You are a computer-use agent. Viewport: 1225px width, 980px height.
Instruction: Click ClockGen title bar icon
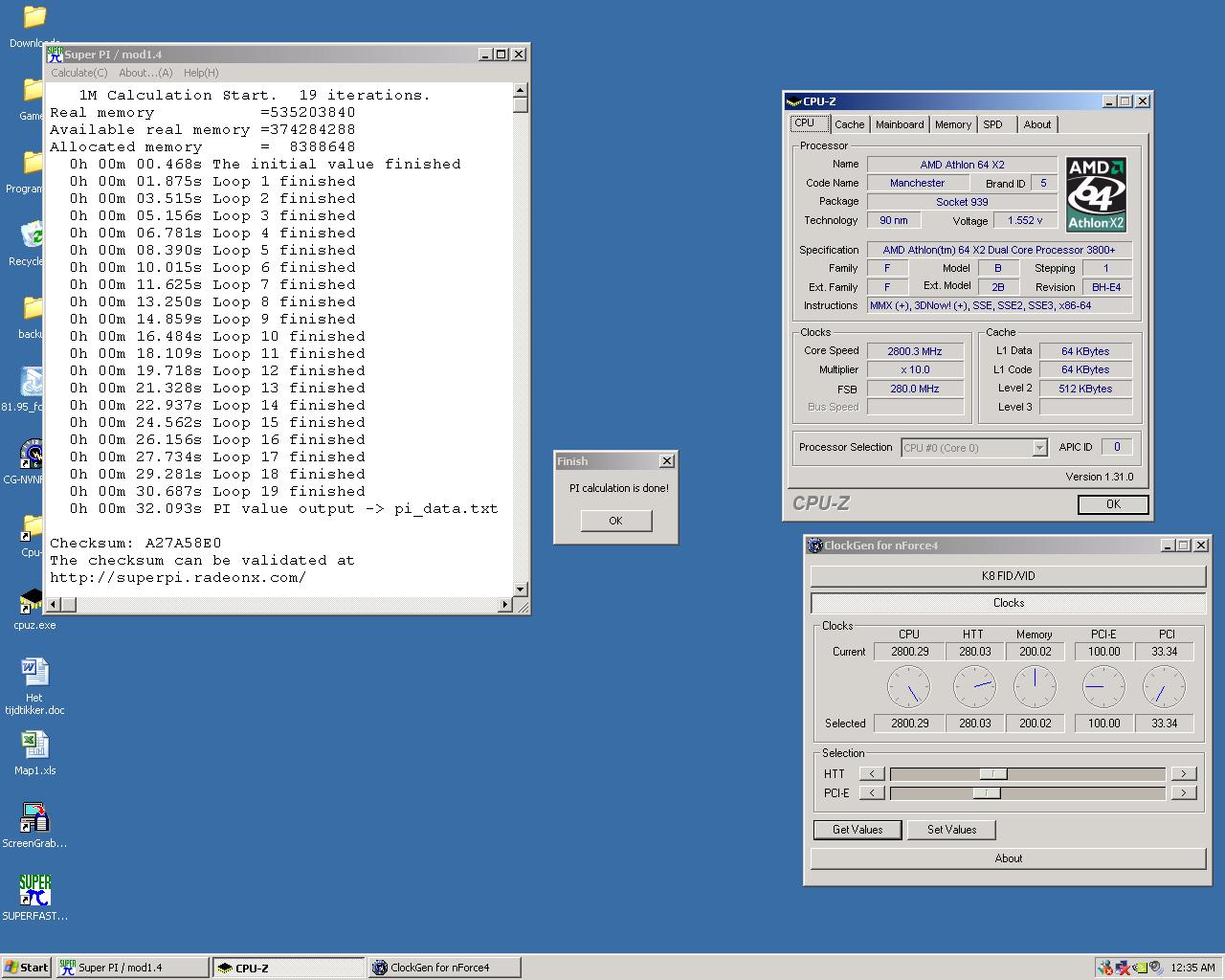tap(815, 546)
